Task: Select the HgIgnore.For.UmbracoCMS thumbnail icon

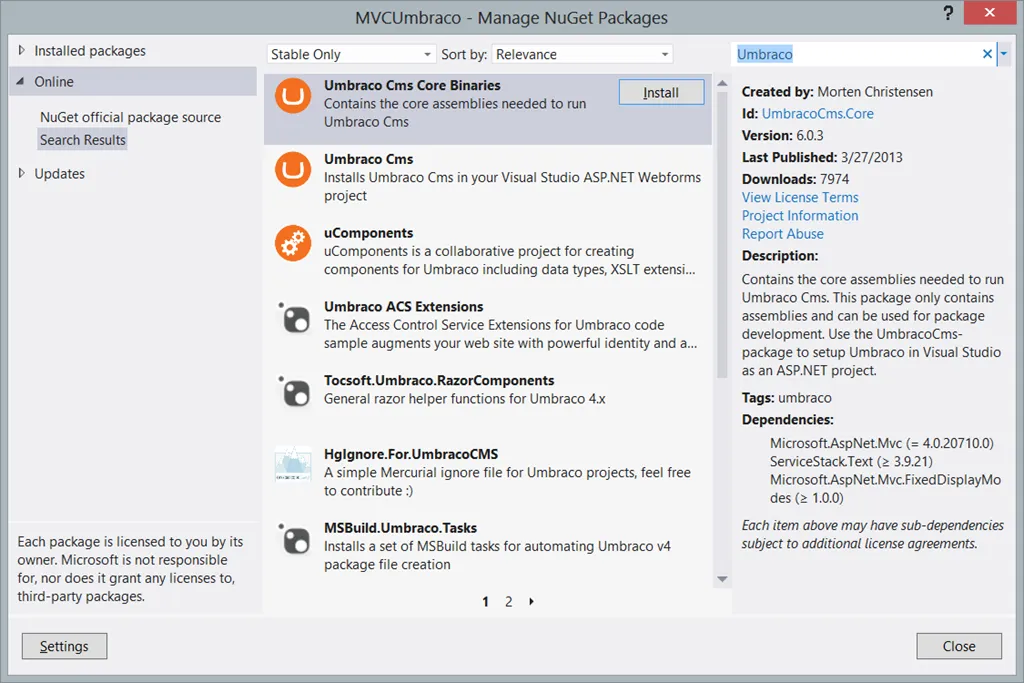Action: [x=293, y=465]
